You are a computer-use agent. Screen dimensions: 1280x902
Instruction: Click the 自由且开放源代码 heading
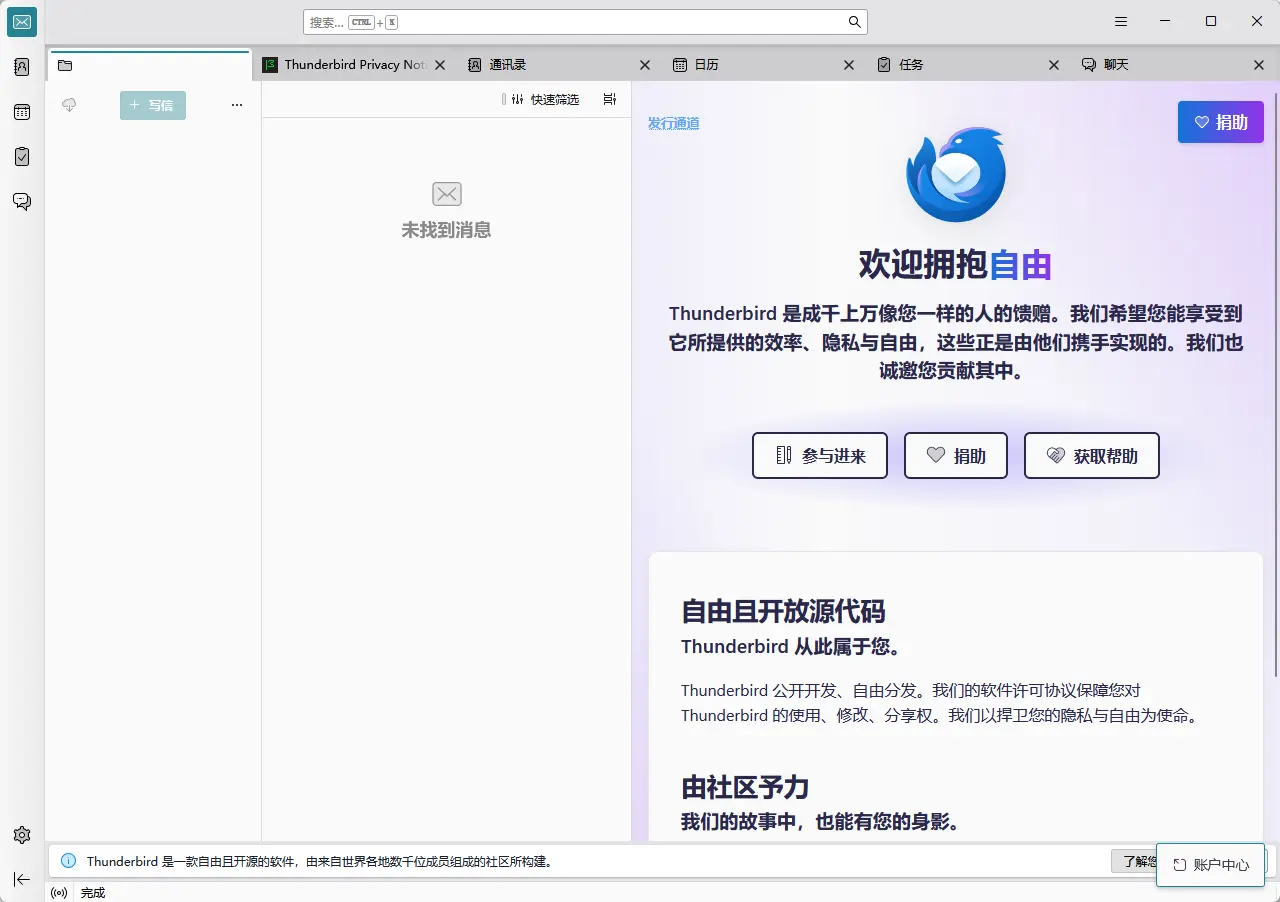(783, 611)
